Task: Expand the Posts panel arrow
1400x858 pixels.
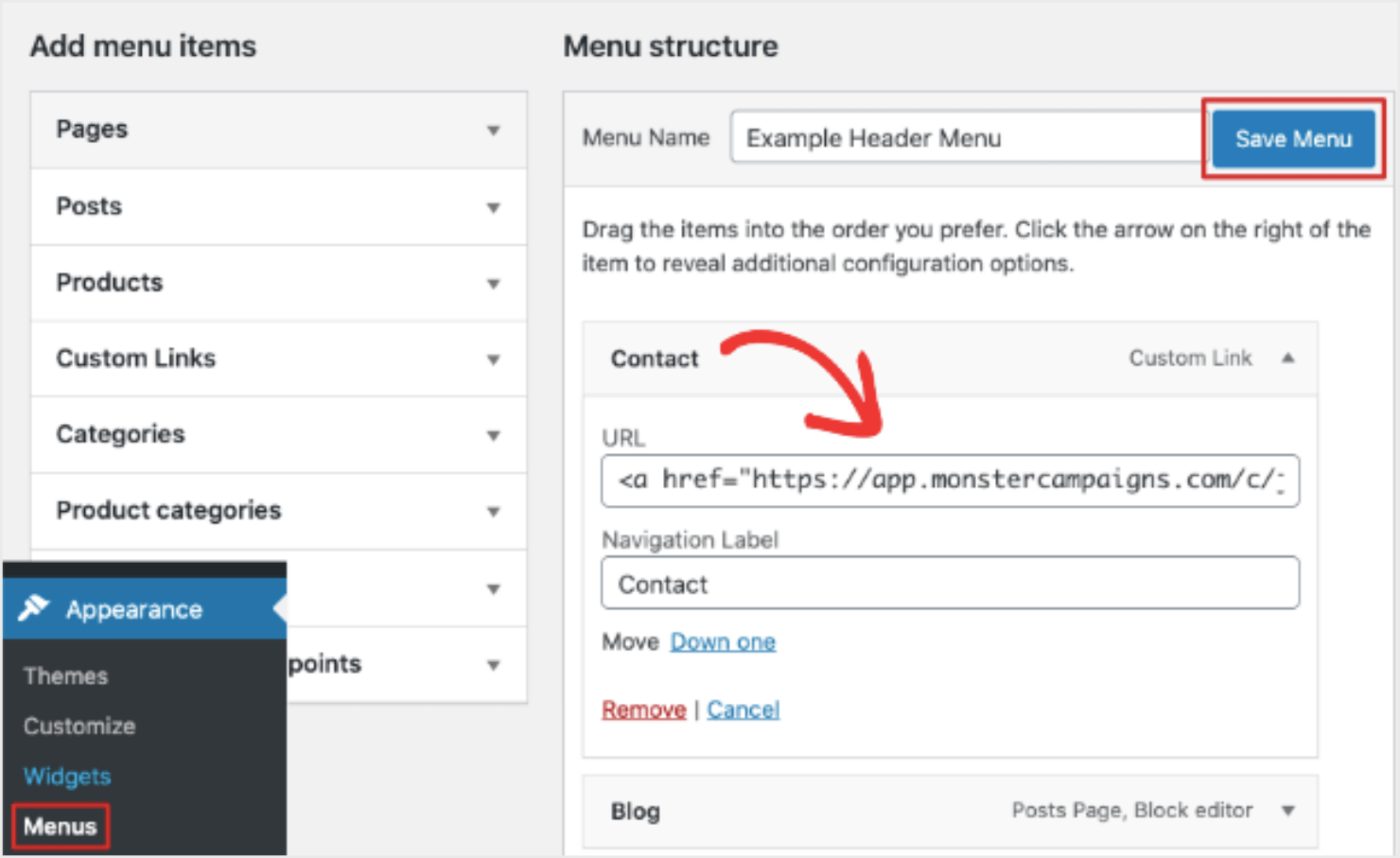Action: coord(493,207)
